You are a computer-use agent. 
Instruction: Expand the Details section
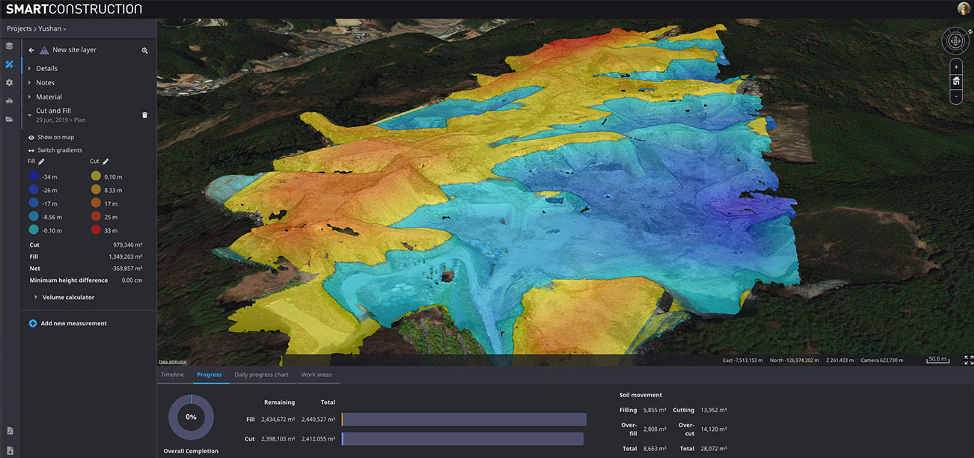(46, 68)
